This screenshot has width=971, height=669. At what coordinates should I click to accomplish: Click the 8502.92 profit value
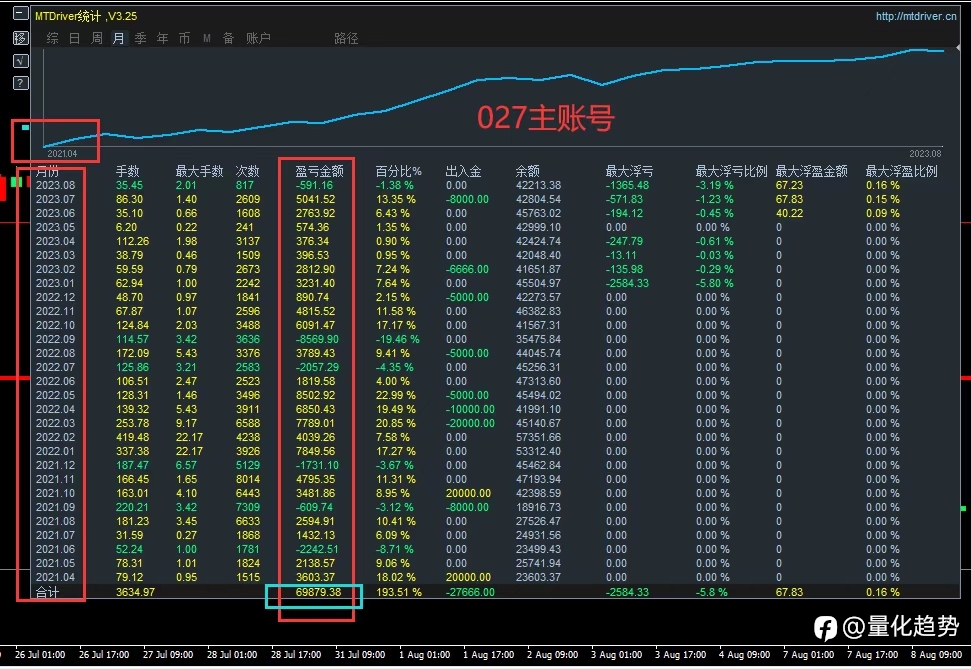[x=315, y=395]
